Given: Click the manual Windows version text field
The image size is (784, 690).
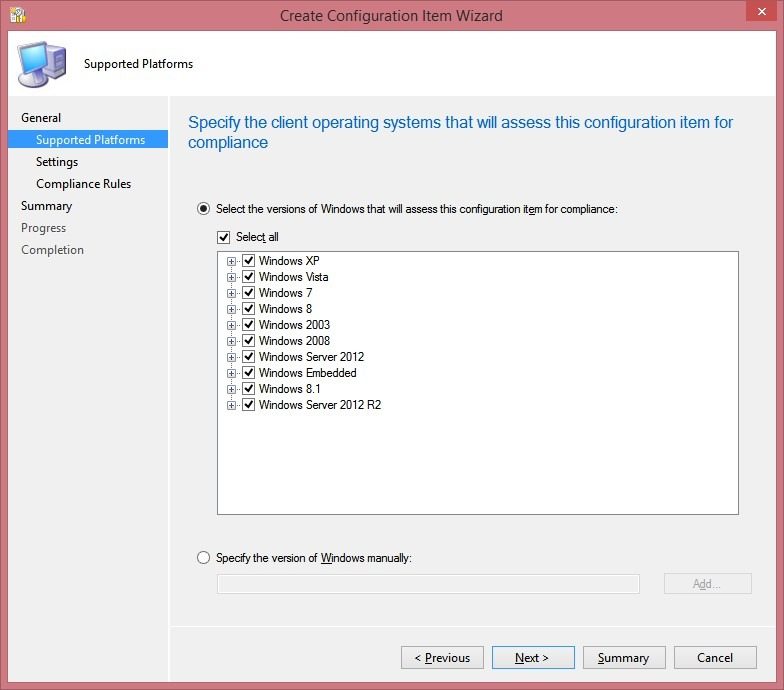Looking at the screenshot, I should [428, 584].
